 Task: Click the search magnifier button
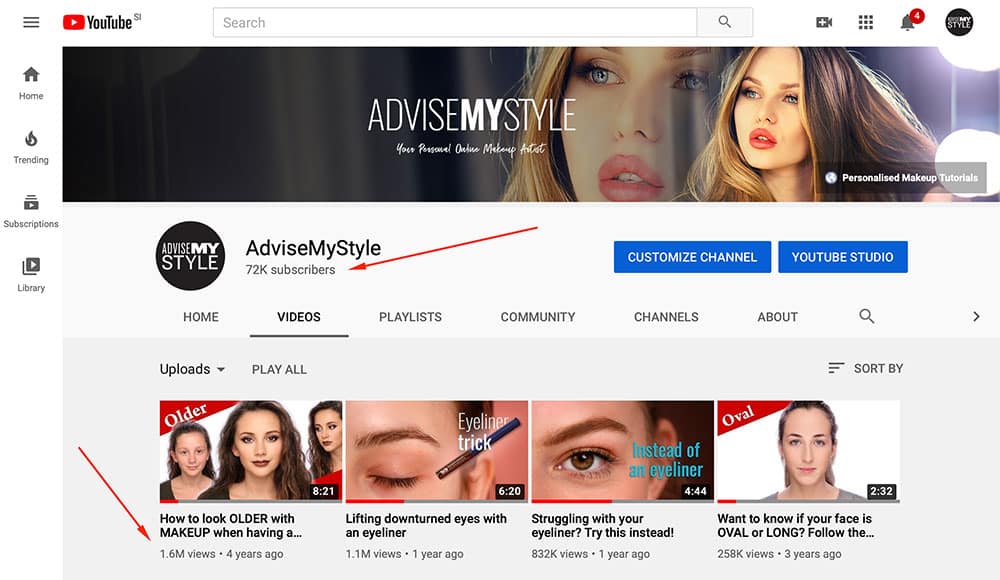(x=724, y=22)
